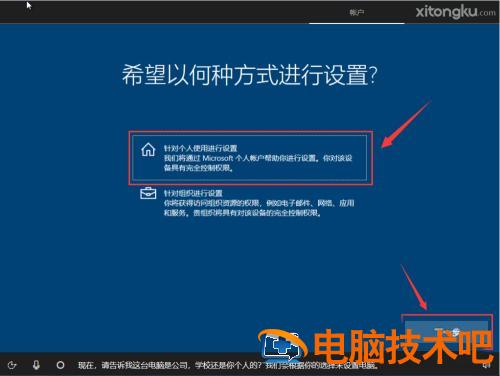This screenshot has height=376, width=500.
Task: Toggle the microphone icon in bottom bar
Action: (x=36, y=365)
